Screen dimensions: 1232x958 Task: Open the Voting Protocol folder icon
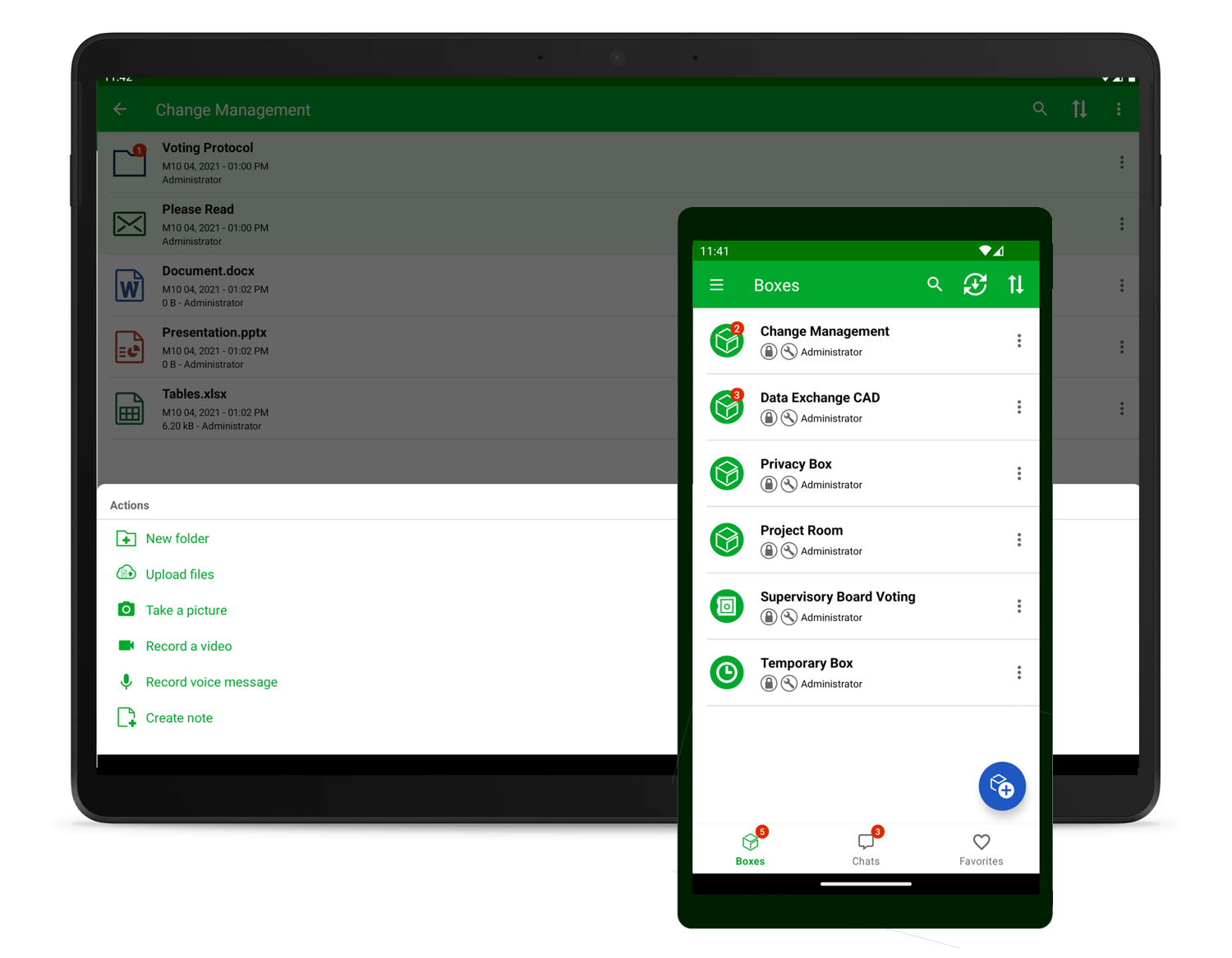click(x=130, y=161)
